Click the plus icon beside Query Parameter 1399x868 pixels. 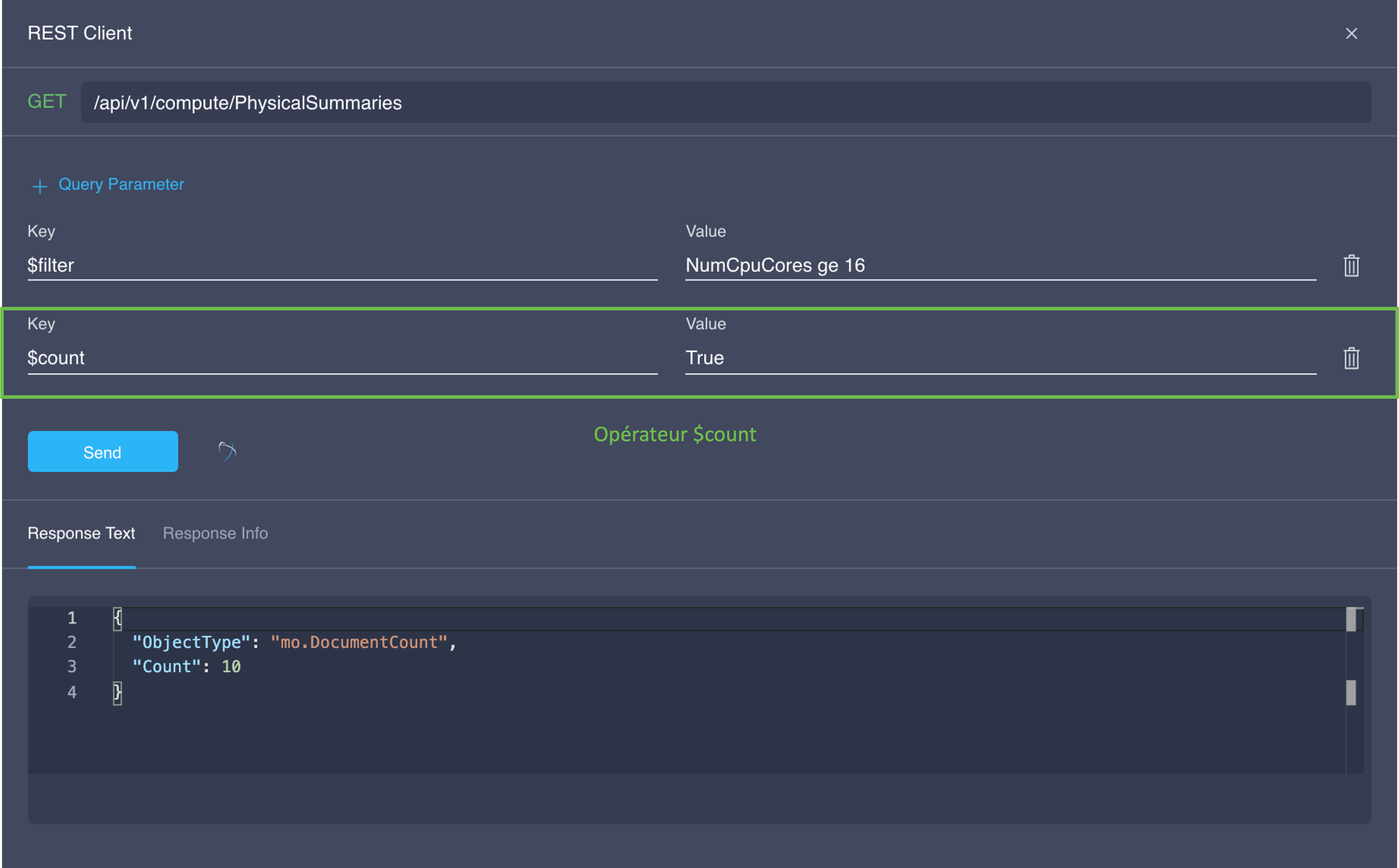[x=40, y=186]
